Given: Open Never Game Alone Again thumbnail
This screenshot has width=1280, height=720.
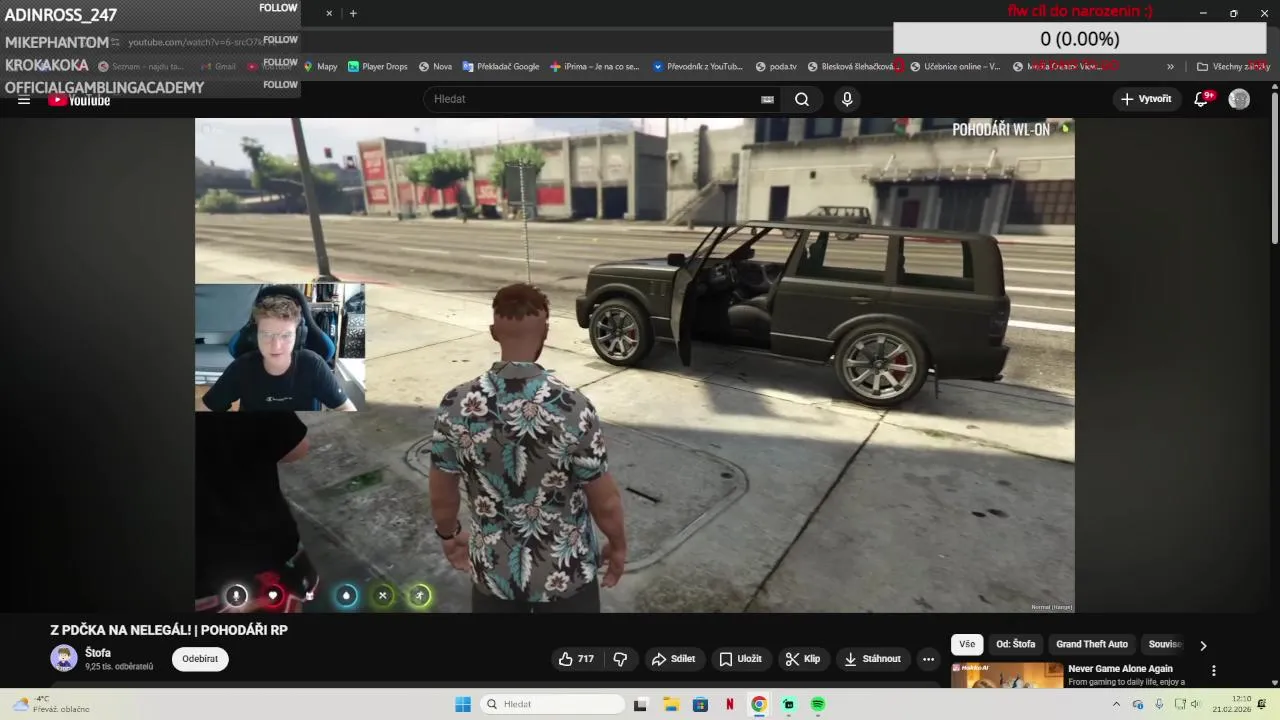Looking at the screenshot, I should pyautogui.click(x=1007, y=675).
